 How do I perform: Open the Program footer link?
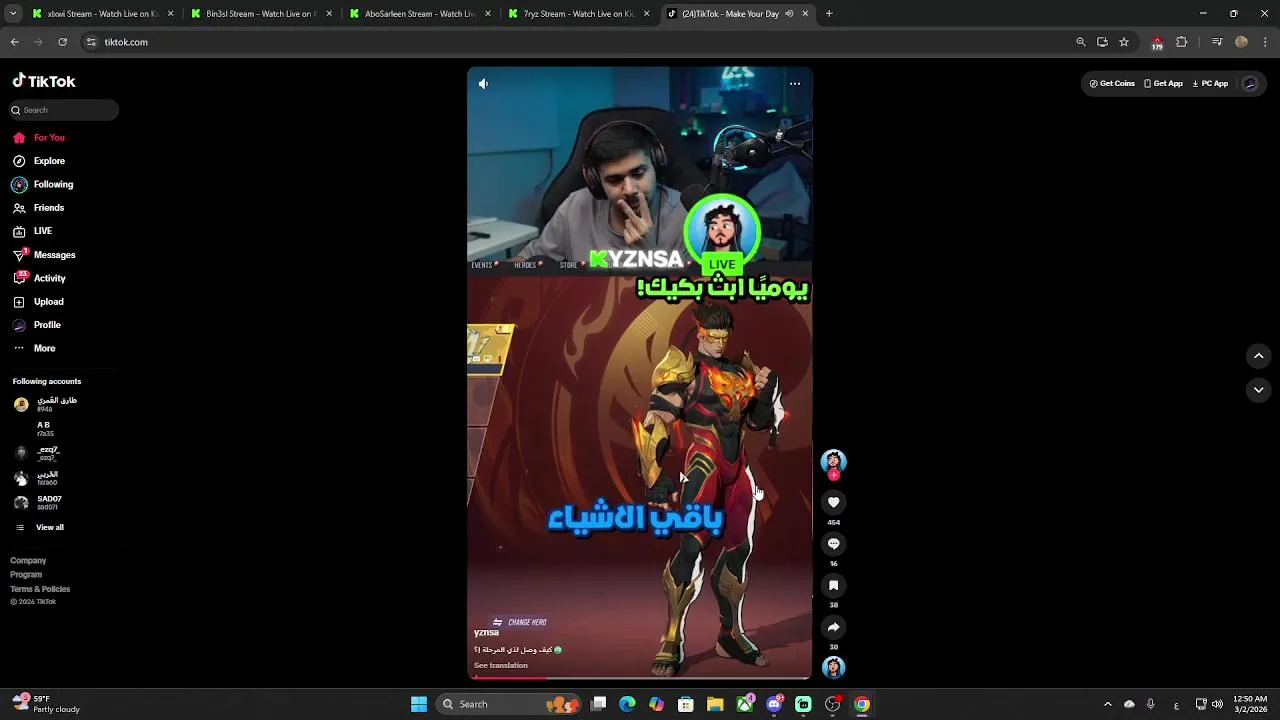(x=26, y=575)
